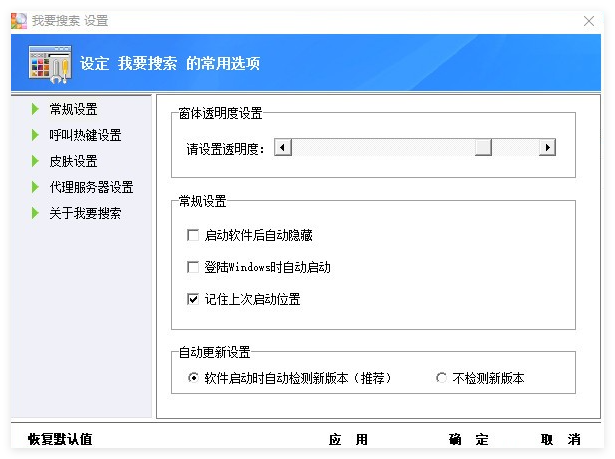Viewport: 615px width, 459px height.
Task: Select 软件启动时自动检测新版本 radio option
Action: point(193,378)
